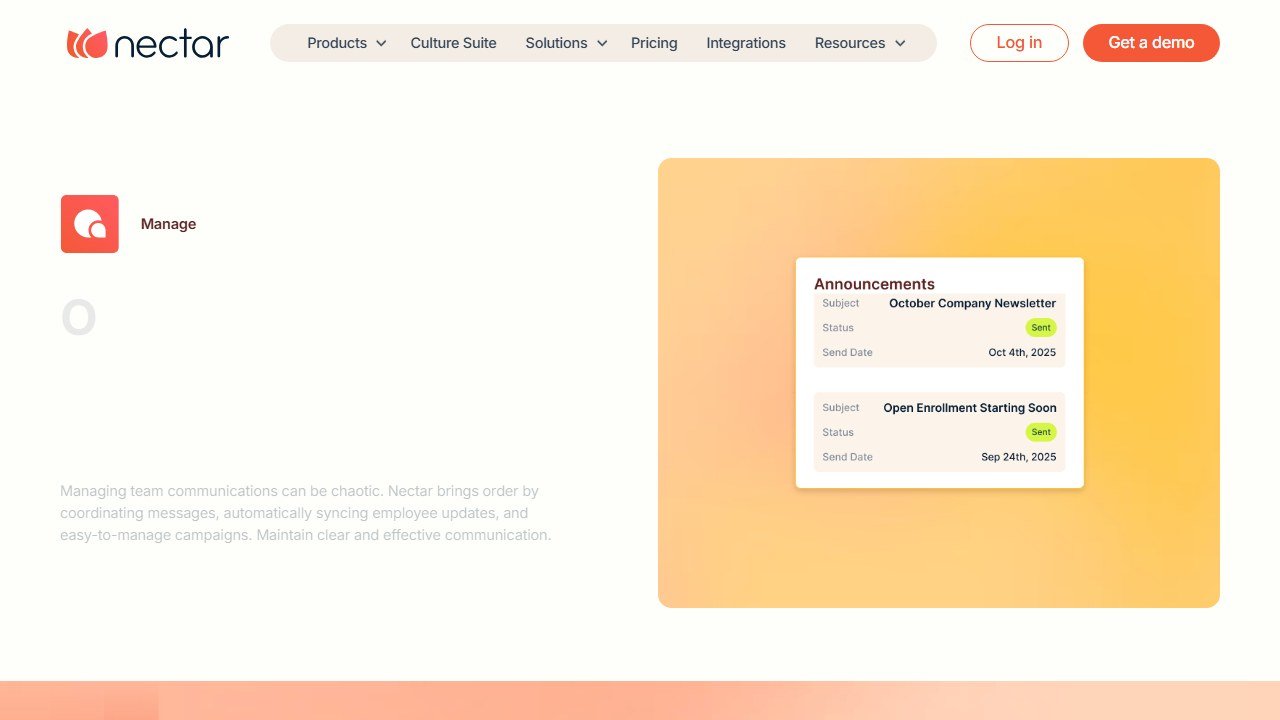
Task: Click the Nectar logo
Action: [148, 43]
